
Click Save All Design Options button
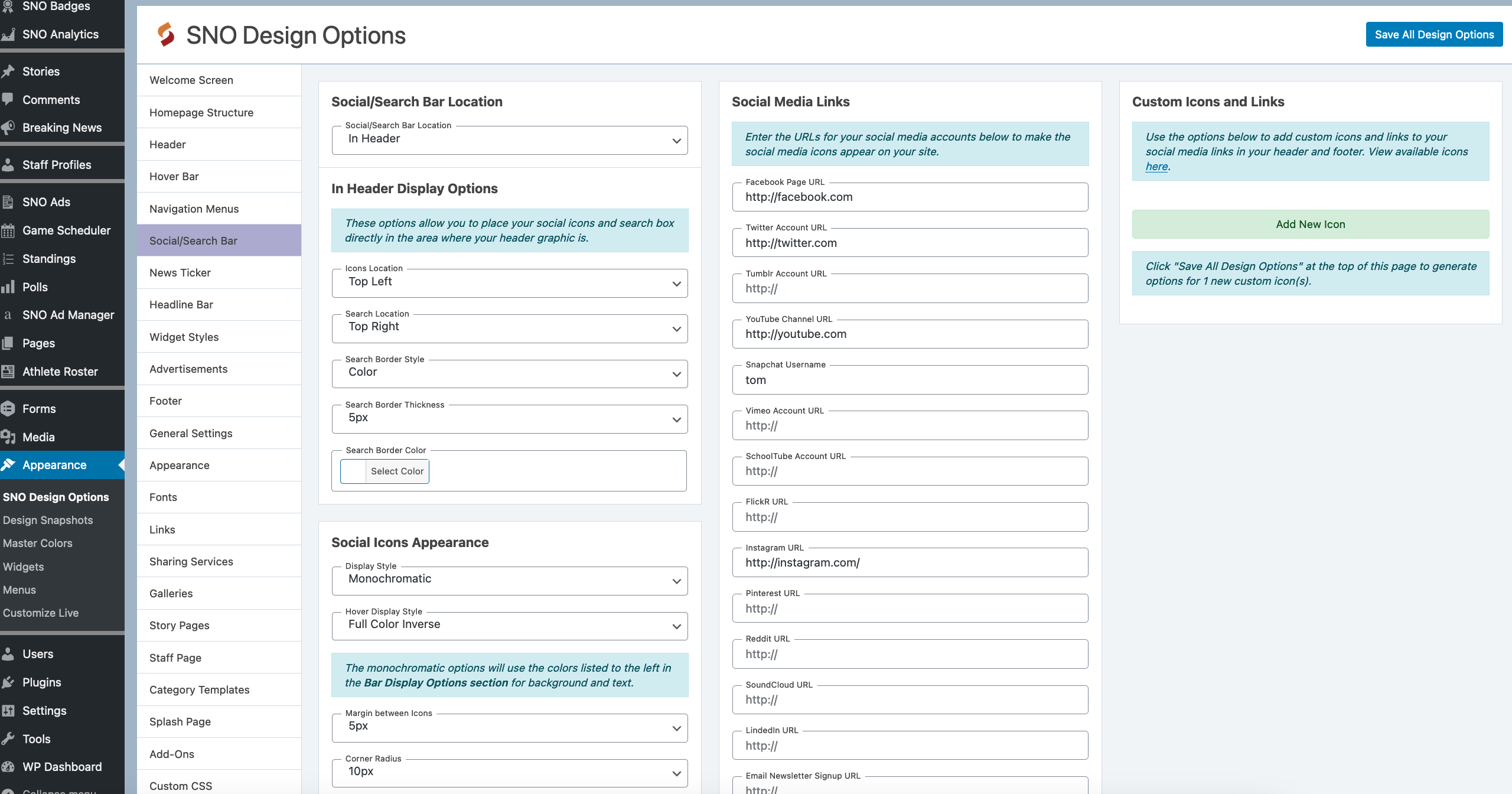[1434, 34]
